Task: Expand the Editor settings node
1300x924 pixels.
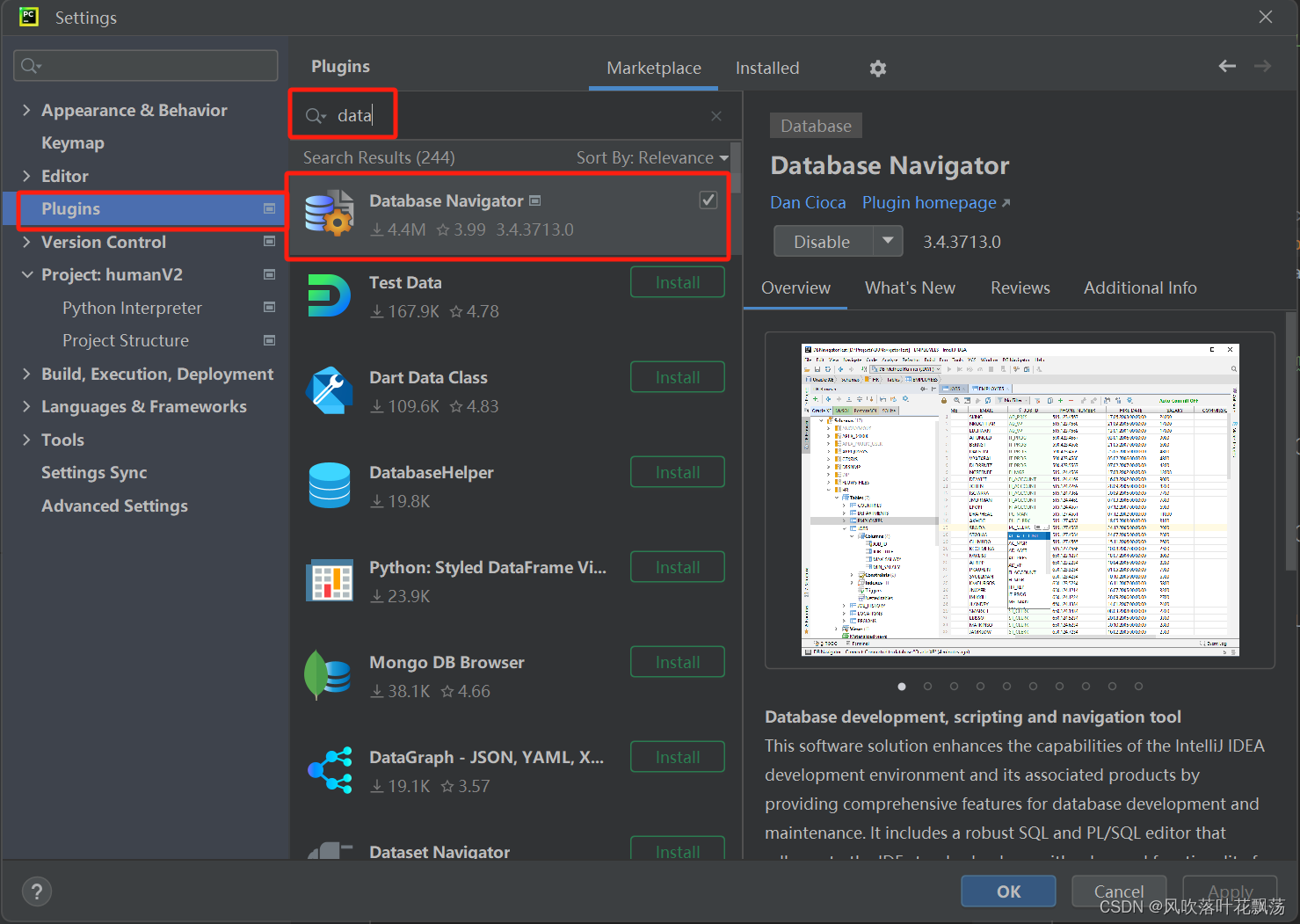Action: coord(26,176)
